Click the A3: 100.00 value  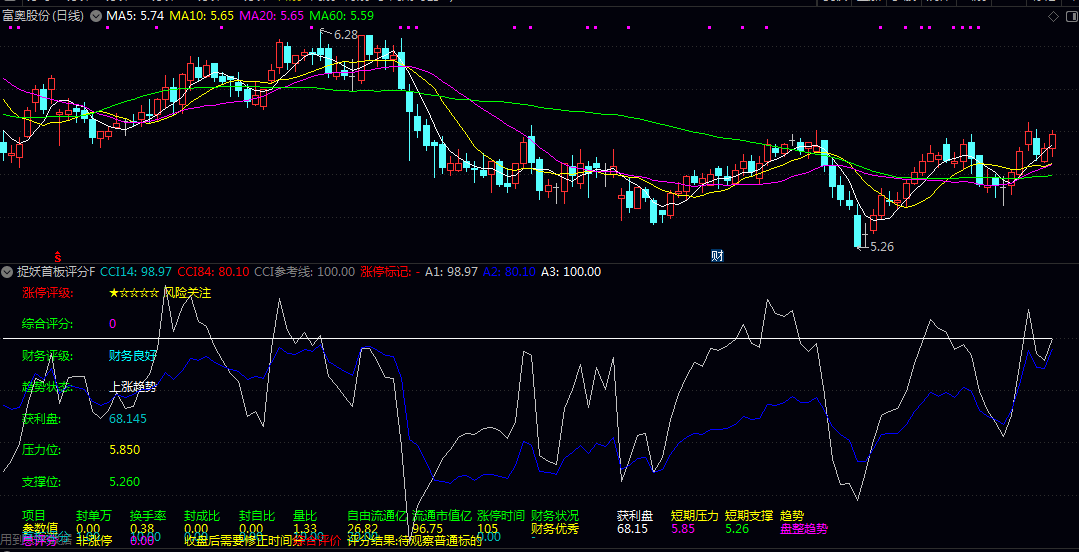click(570, 272)
